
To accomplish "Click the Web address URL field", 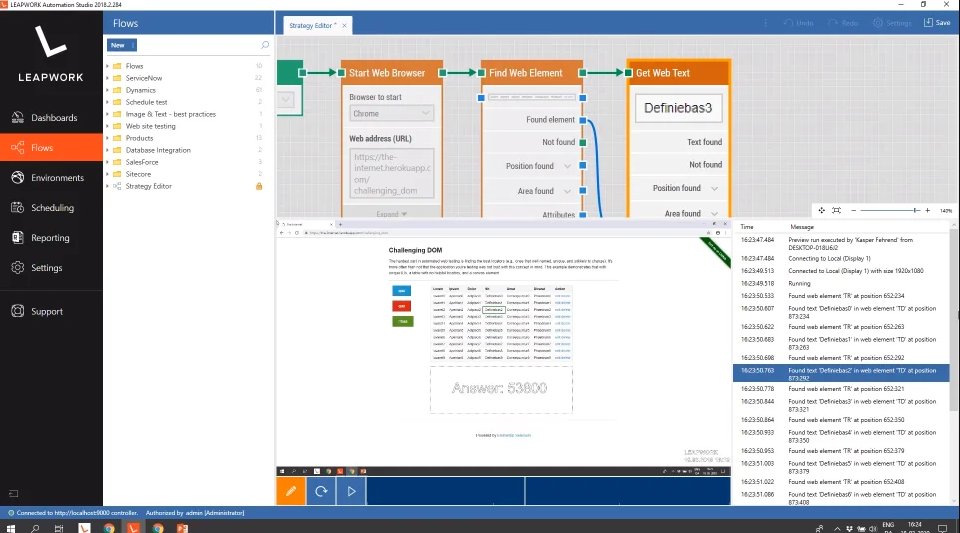I will [392, 173].
